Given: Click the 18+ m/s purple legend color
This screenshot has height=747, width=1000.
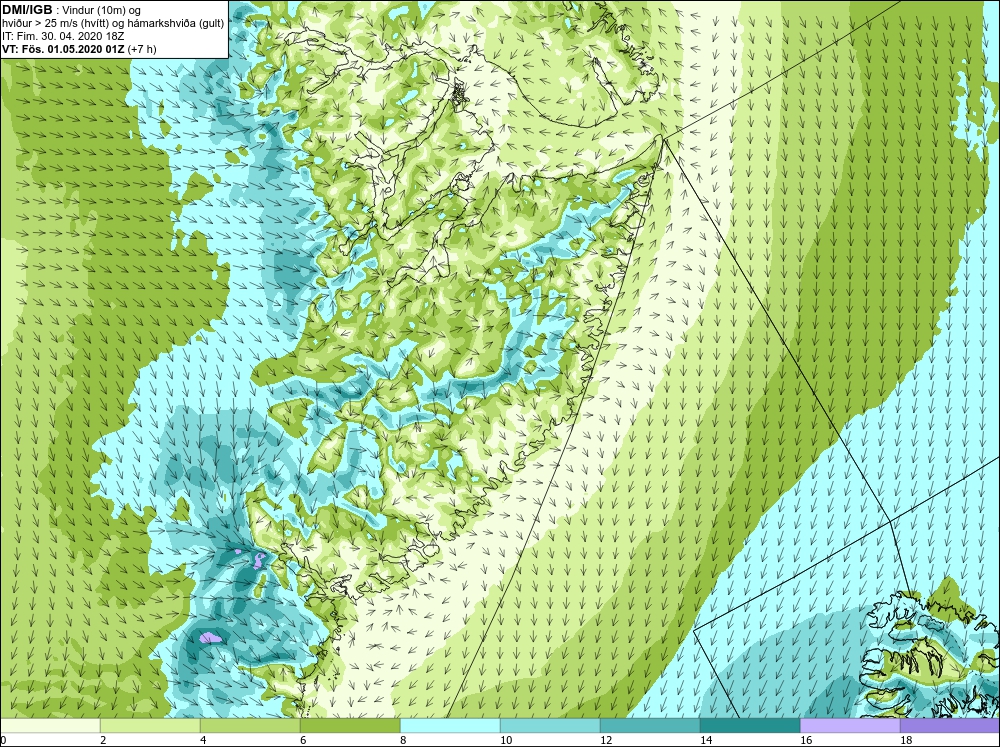Looking at the screenshot, I should tap(950, 726).
